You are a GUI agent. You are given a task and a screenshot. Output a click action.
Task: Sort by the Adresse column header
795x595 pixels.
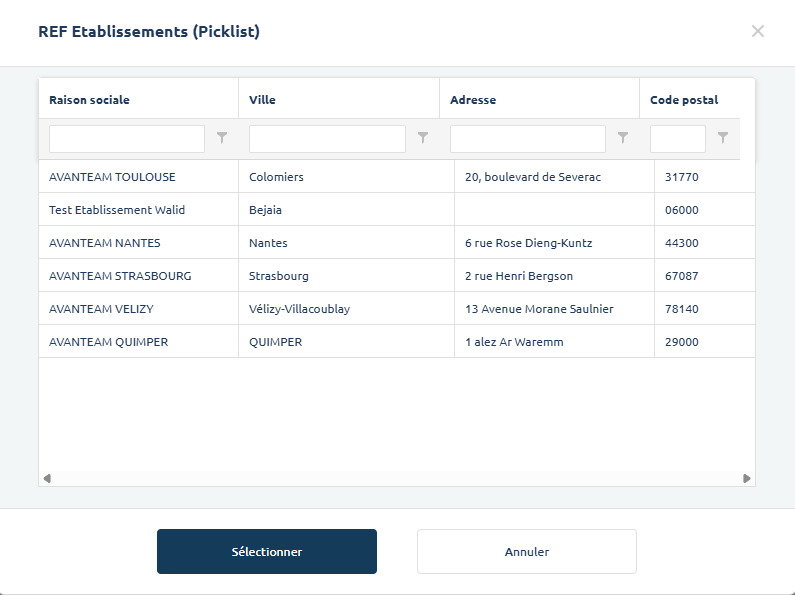click(473, 100)
